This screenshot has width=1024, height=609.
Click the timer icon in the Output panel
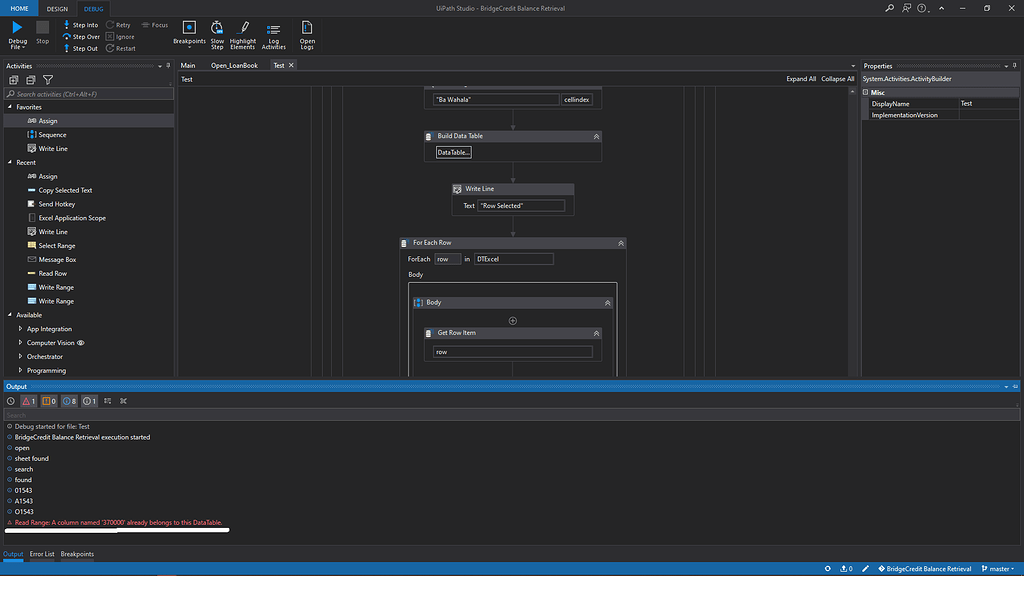click(10, 400)
